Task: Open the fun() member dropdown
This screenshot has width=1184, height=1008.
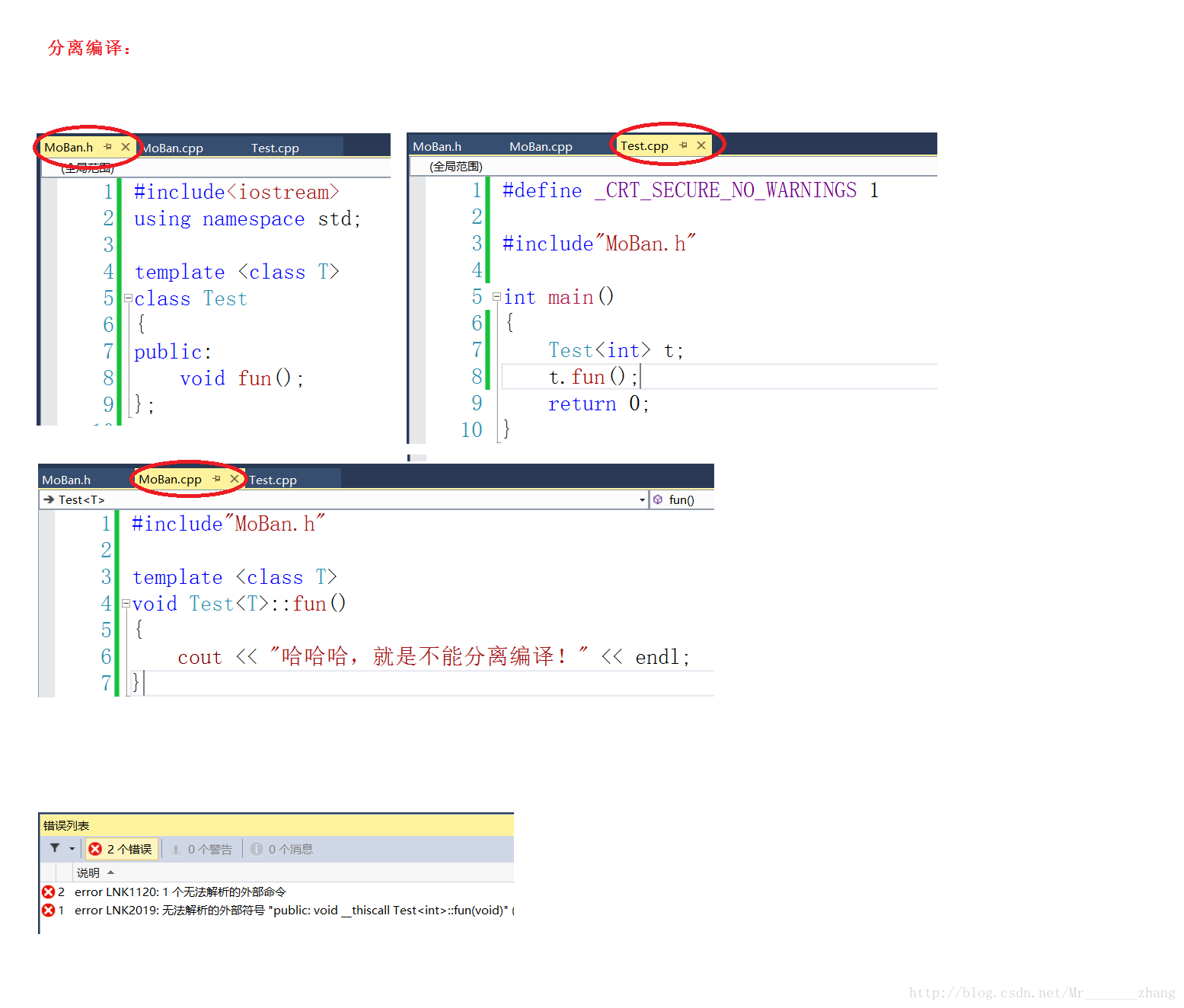Action: coord(681,500)
